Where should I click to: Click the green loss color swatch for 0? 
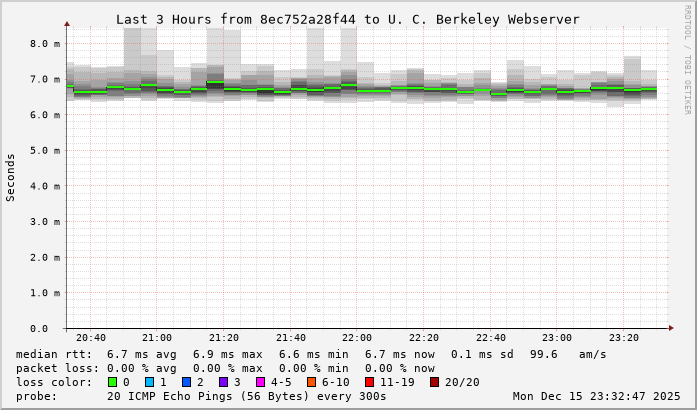click(112, 382)
